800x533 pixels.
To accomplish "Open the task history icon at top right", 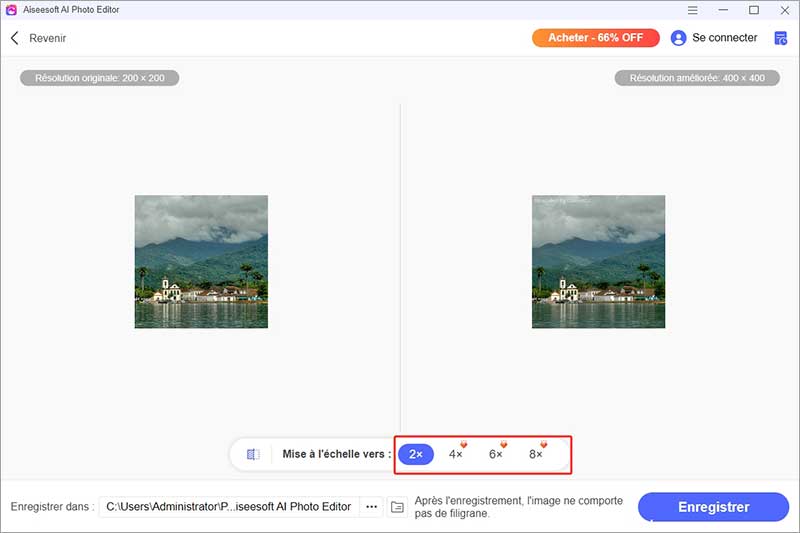I will [x=781, y=38].
